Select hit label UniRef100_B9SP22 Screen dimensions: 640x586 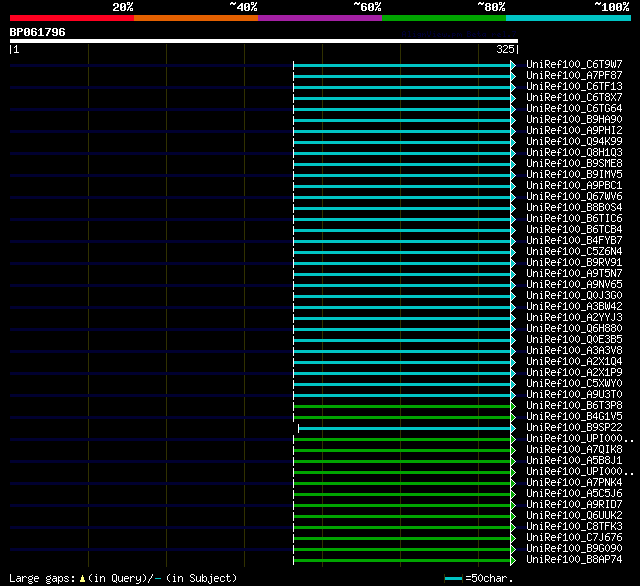tap(574, 428)
